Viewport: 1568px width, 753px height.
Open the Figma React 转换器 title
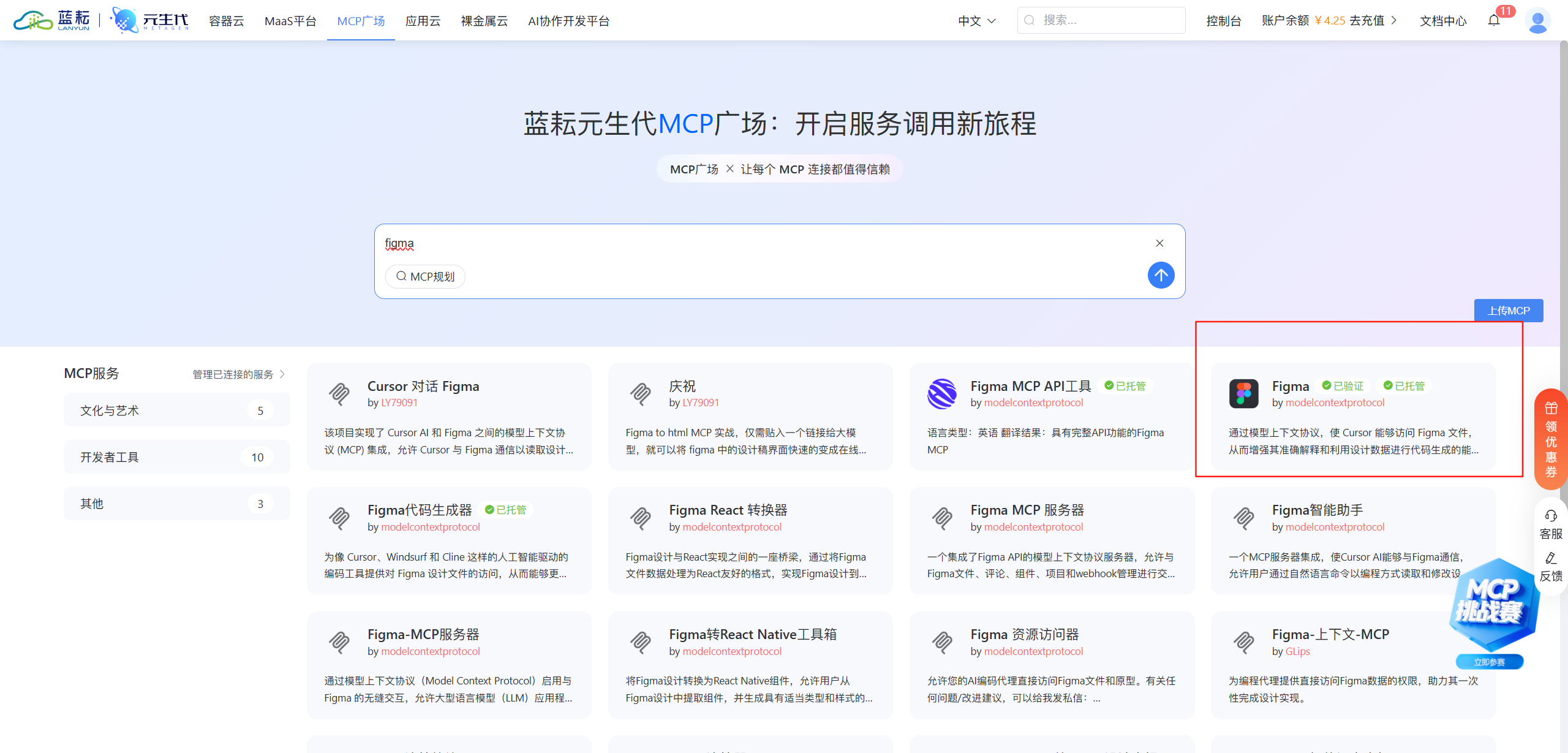[x=728, y=510]
